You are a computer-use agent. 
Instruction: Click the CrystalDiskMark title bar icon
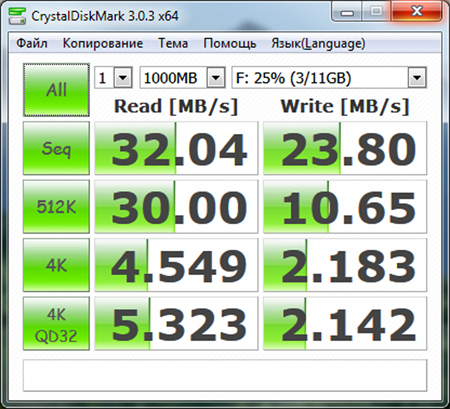(17, 16)
